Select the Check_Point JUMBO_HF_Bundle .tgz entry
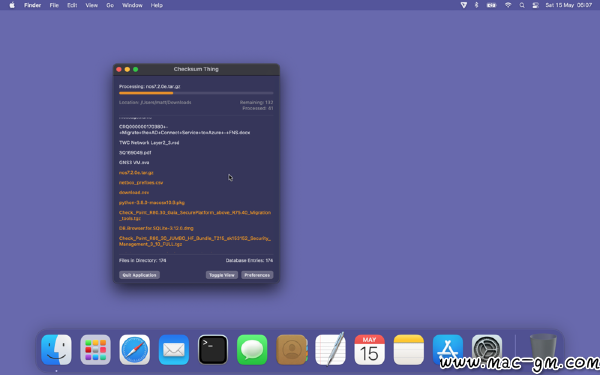Viewport: 600px width, 375px height. pos(195,241)
